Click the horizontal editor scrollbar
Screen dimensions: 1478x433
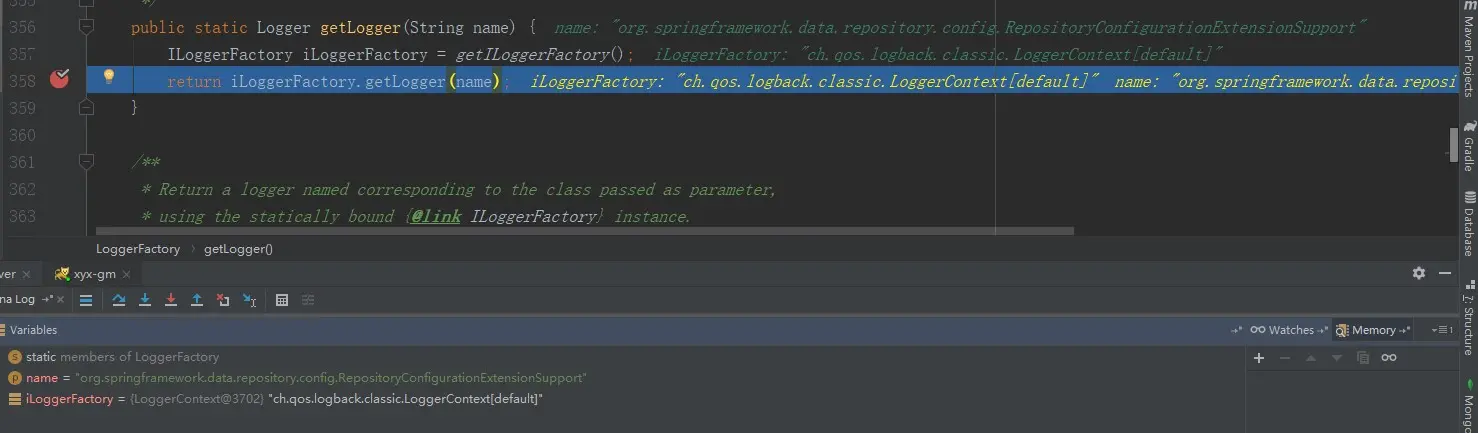point(584,231)
